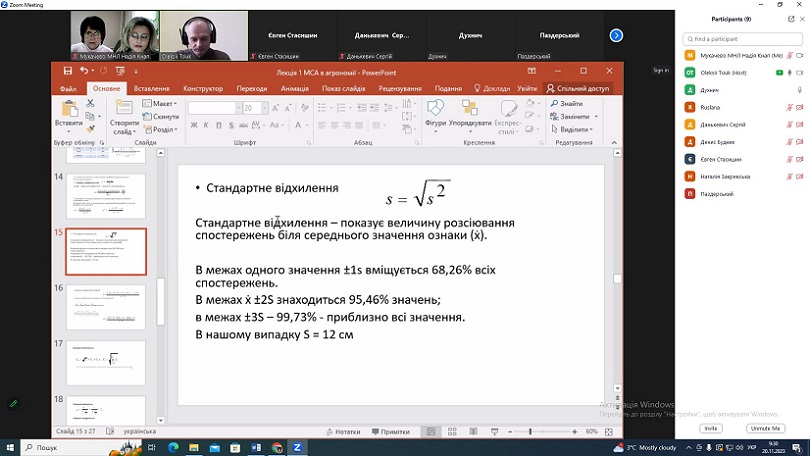Viewport: 810px width, 456px height.
Task: Click the Cut scissors icon
Action: (90, 103)
